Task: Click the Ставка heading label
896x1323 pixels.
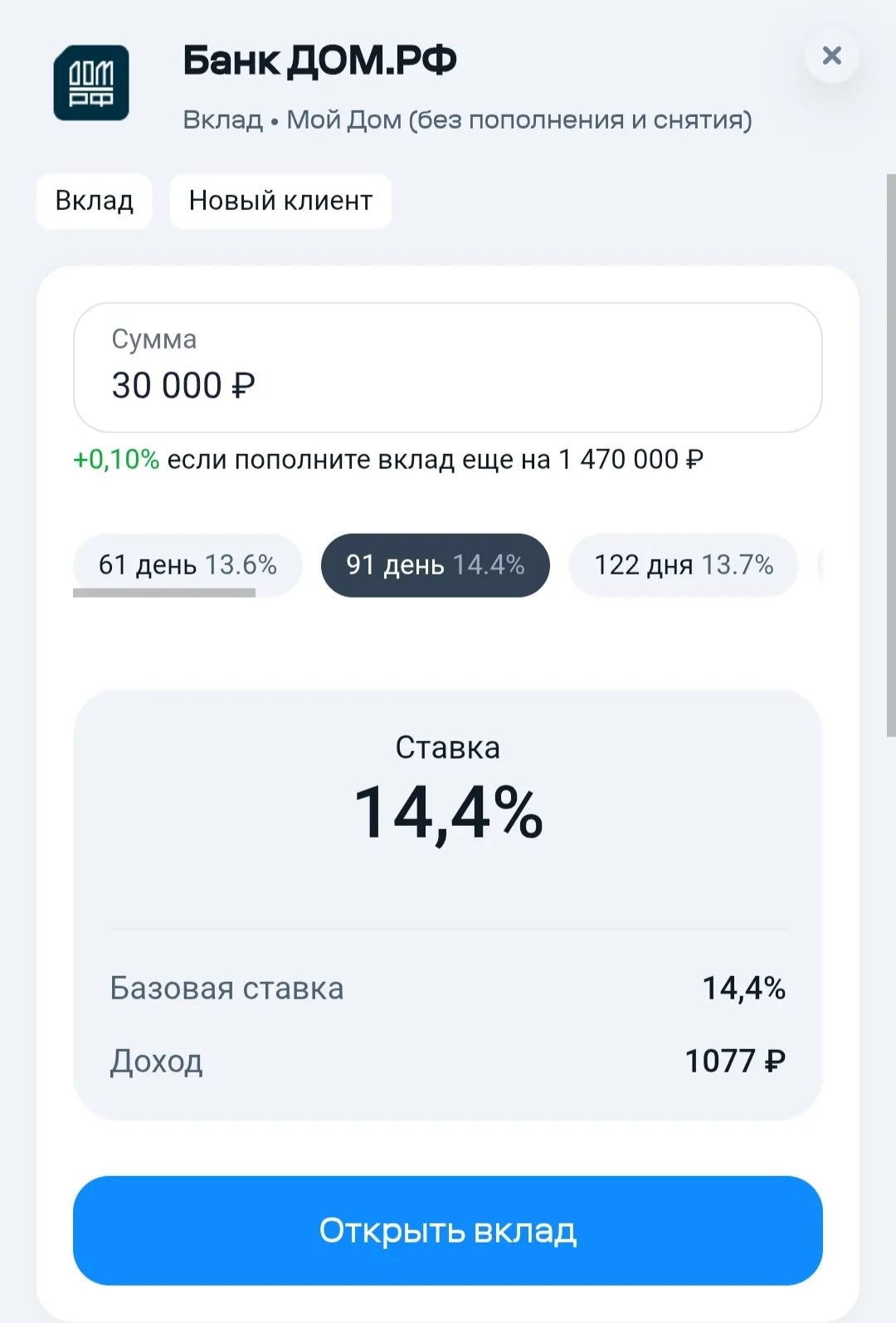Action: pos(448,748)
